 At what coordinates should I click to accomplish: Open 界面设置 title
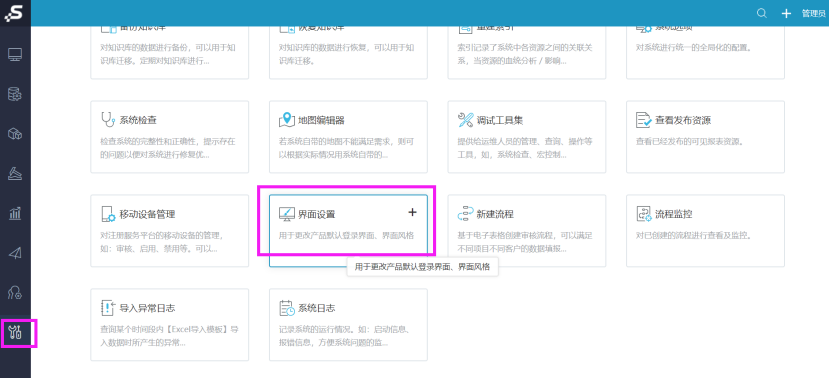pos(317,214)
